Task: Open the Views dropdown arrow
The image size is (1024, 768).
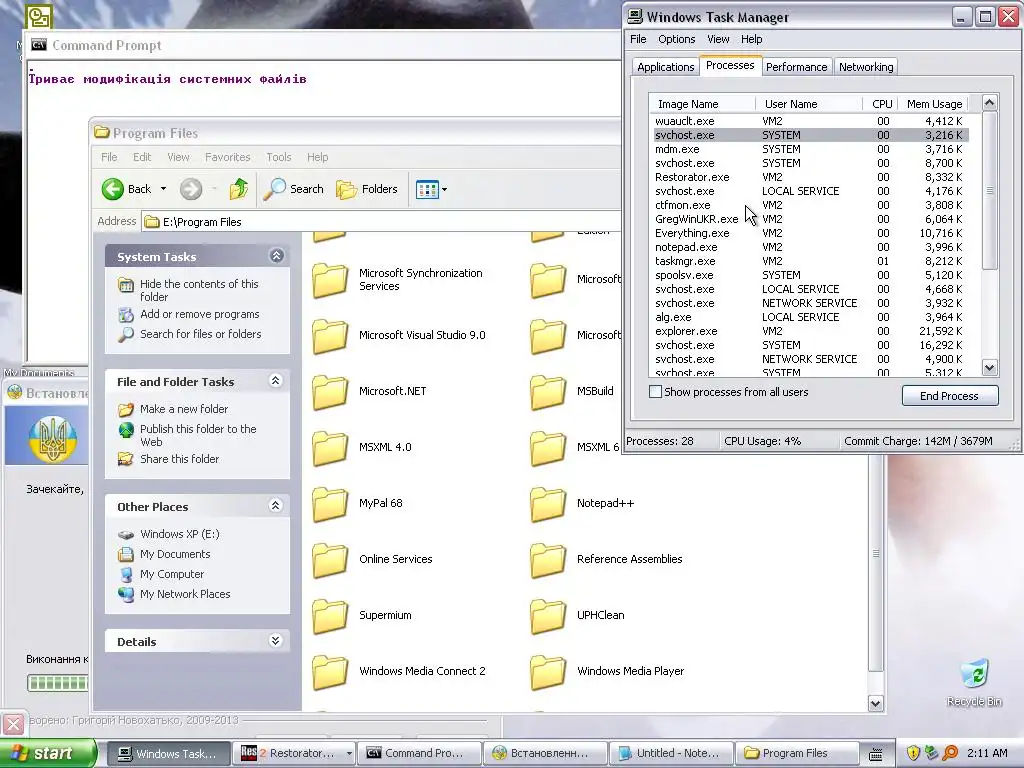Action: (x=445, y=190)
